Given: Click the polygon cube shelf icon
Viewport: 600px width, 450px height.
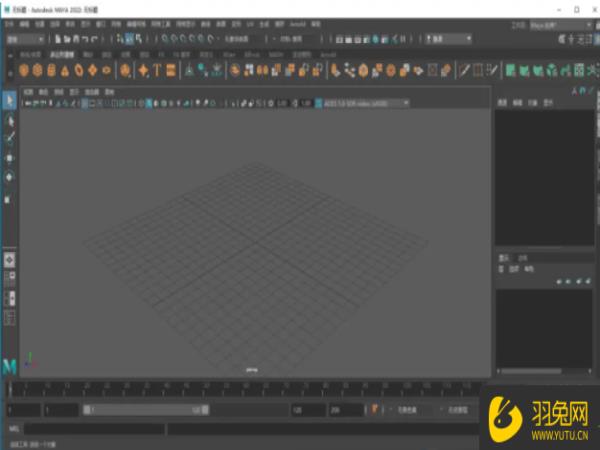Looking at the screenshot, I should (x=37, y=71).
